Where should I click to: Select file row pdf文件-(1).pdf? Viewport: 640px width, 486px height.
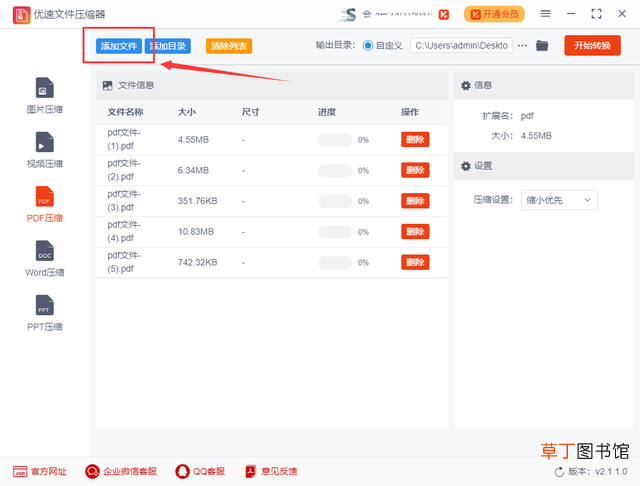[x=272, y=140]
